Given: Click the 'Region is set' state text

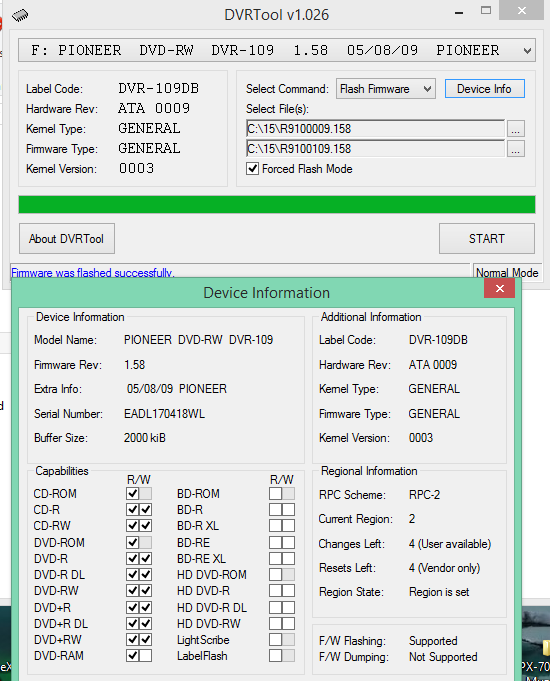Looking at the screenshot, I should [439, 592].
